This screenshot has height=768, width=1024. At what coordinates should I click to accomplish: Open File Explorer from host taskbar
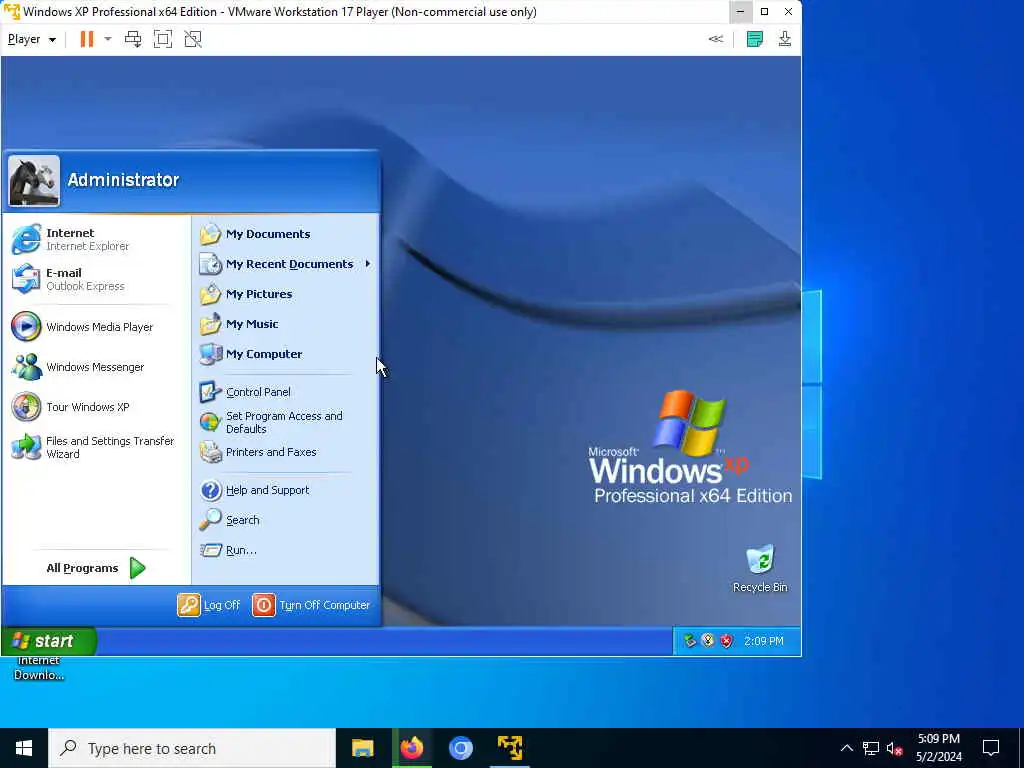(x=362, y=748)
